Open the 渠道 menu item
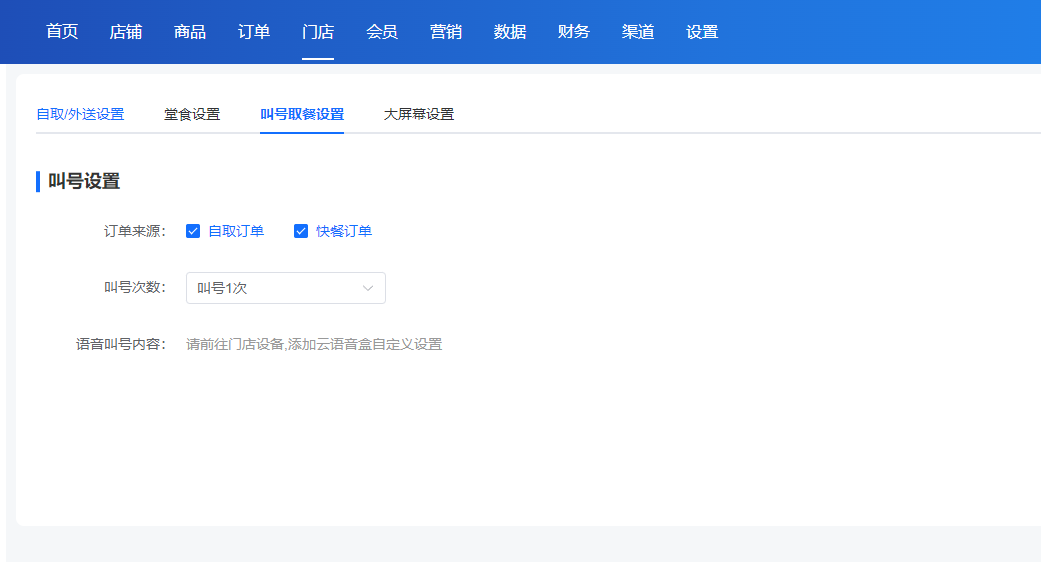1041x562 pixels. click(638, 32)
